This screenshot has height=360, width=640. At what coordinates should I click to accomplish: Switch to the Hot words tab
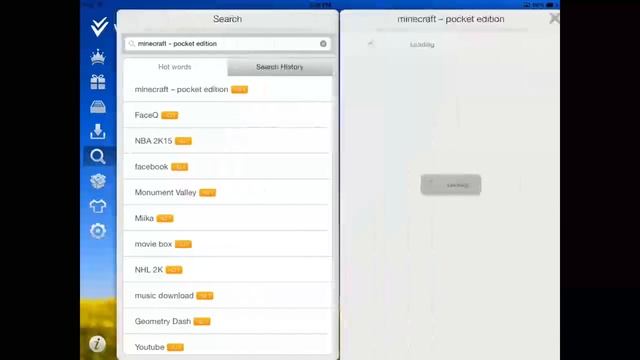click(x=175, y=67)
